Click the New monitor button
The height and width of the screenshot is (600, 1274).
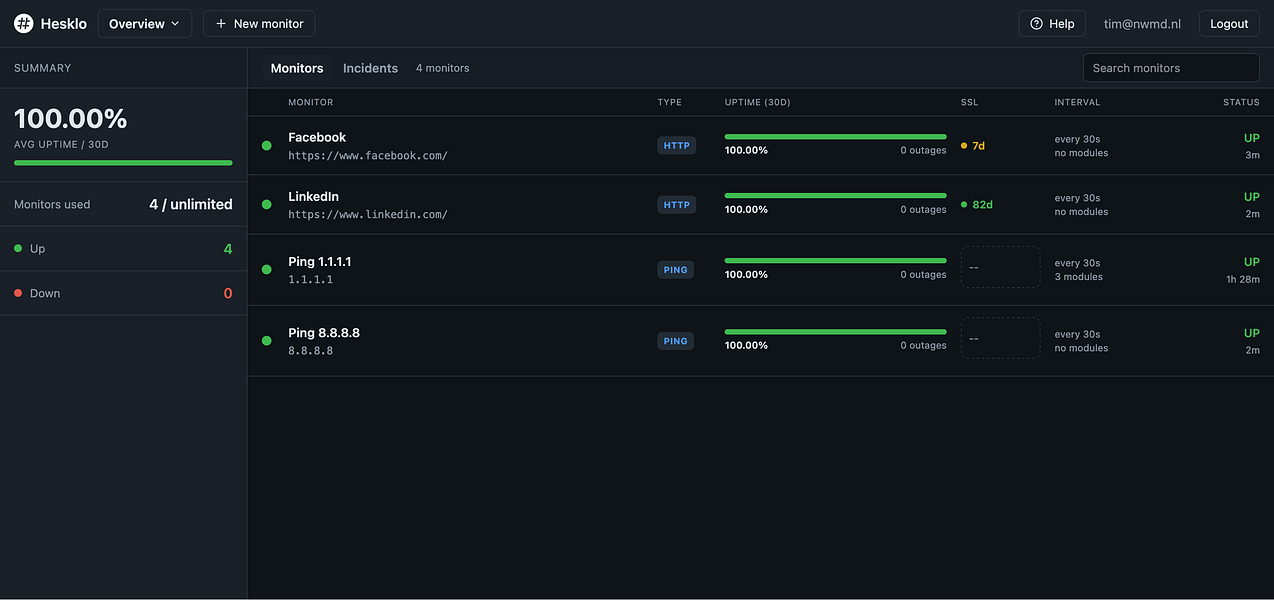coord(259,24)
